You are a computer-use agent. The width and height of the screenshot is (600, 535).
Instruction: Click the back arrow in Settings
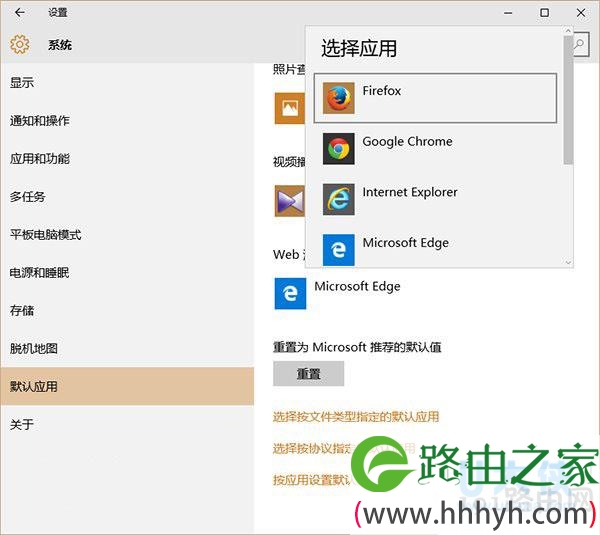20,12
